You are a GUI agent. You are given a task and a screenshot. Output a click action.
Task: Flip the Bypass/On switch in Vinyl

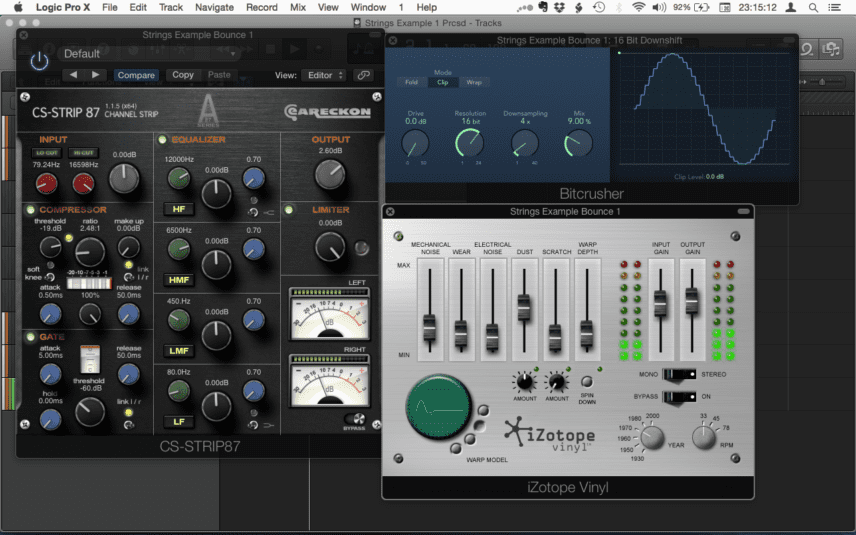pos(680,397)
